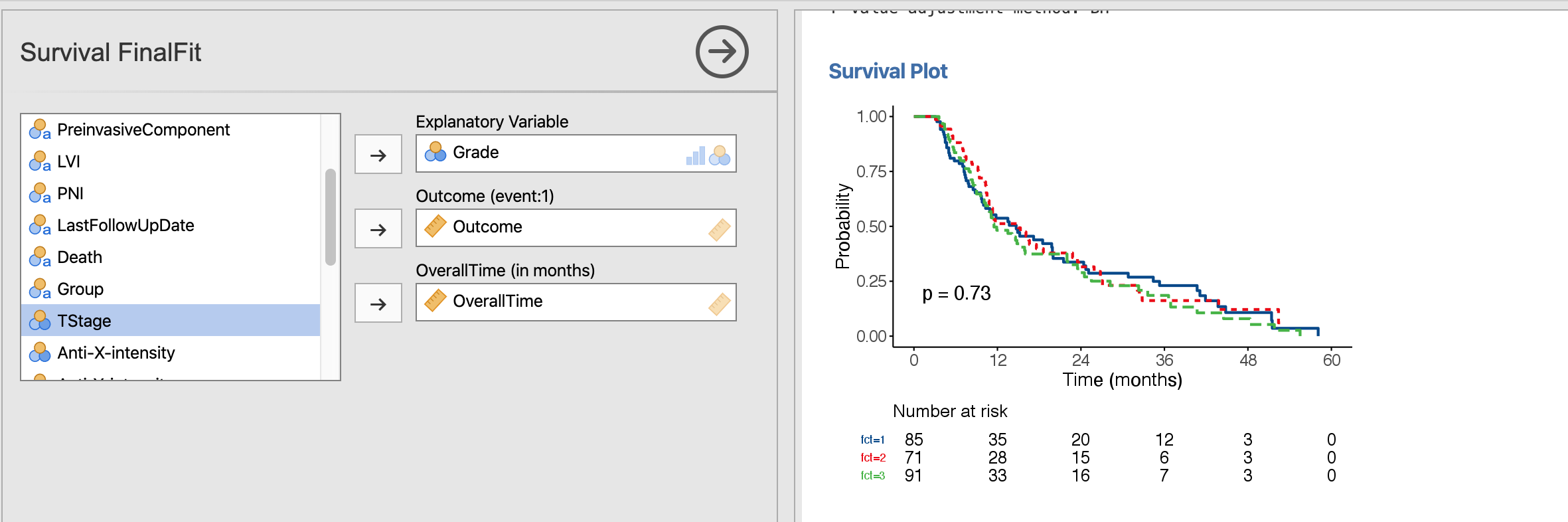Viewport: 1568px width, 522px height.
Task: Click the ruler icon at right of Outcome field
Action: click(x=720, y=230)
